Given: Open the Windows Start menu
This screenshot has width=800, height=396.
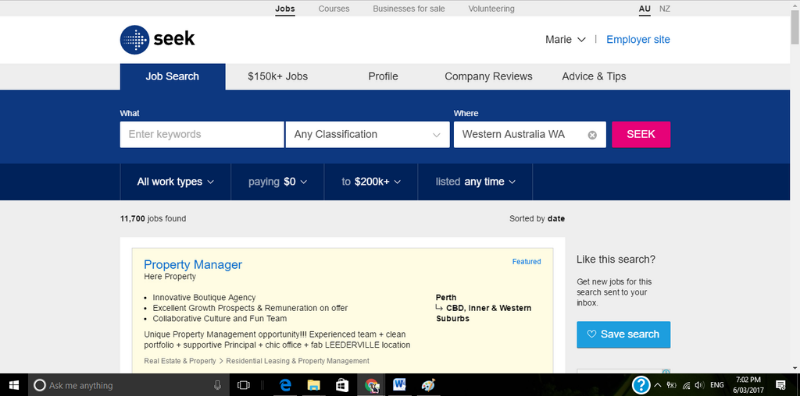Looking at the screenshot, I should (14, 385).
